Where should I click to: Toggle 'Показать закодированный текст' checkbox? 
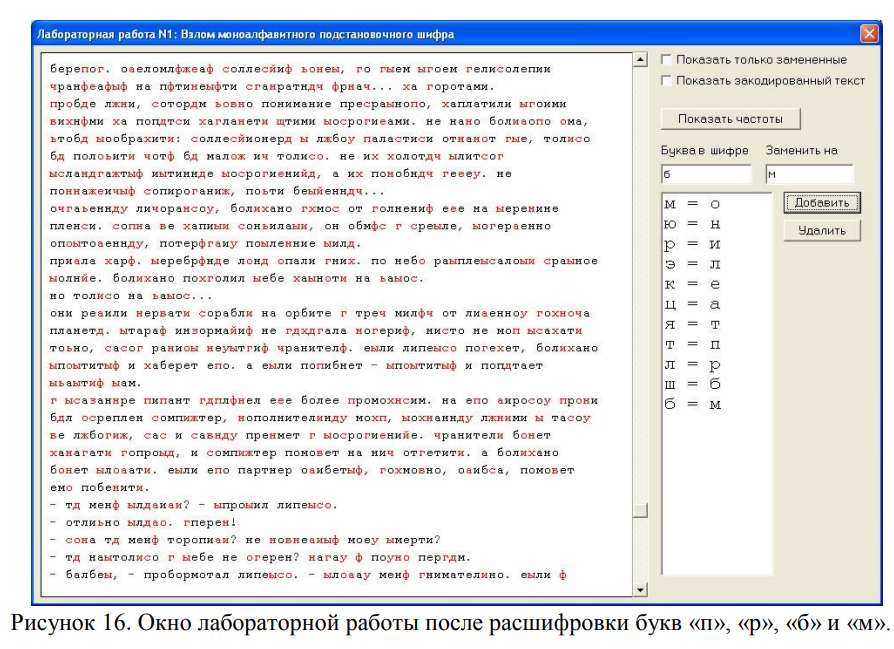pos(667,80)
